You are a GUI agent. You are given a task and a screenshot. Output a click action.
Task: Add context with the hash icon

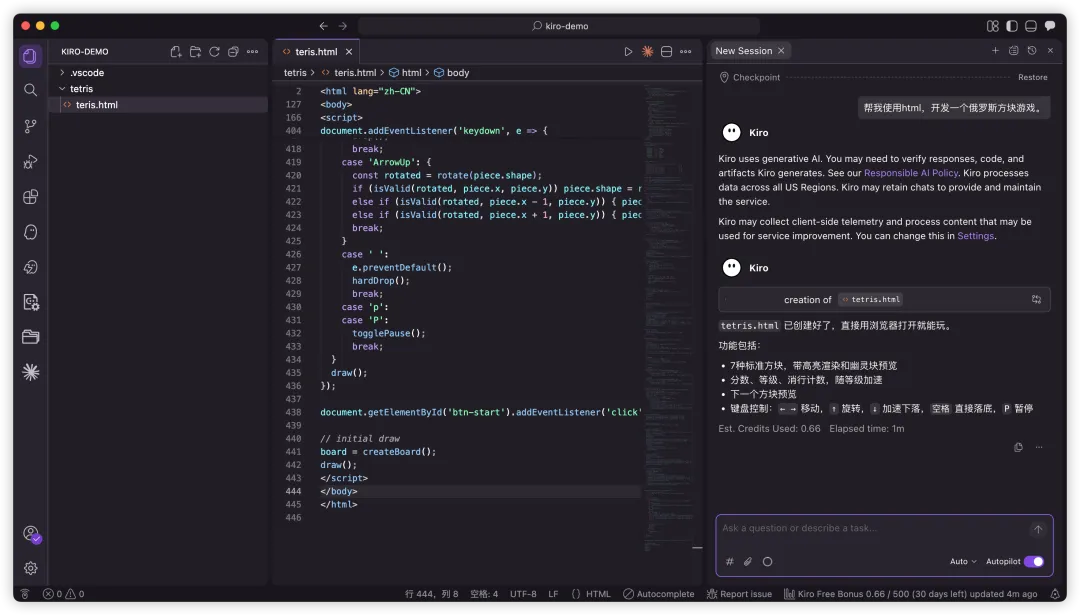(x=729, y=561)
